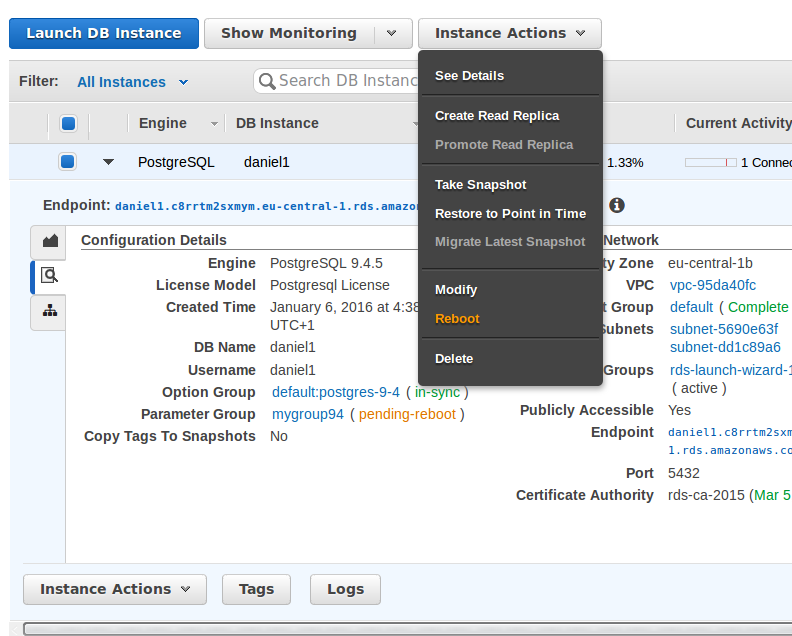The image size is (792, 636).
Task: Click the info icon near the endpoint
Action: [617, 205]
